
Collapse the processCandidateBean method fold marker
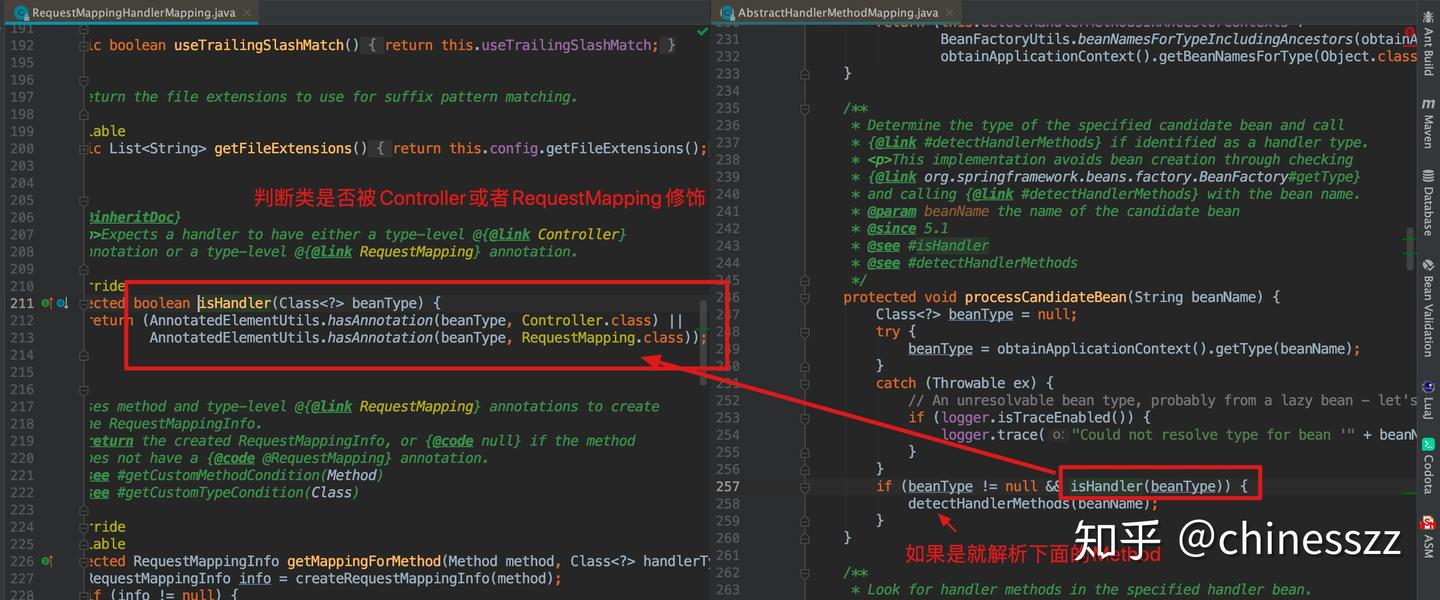[x=803, y=297]
